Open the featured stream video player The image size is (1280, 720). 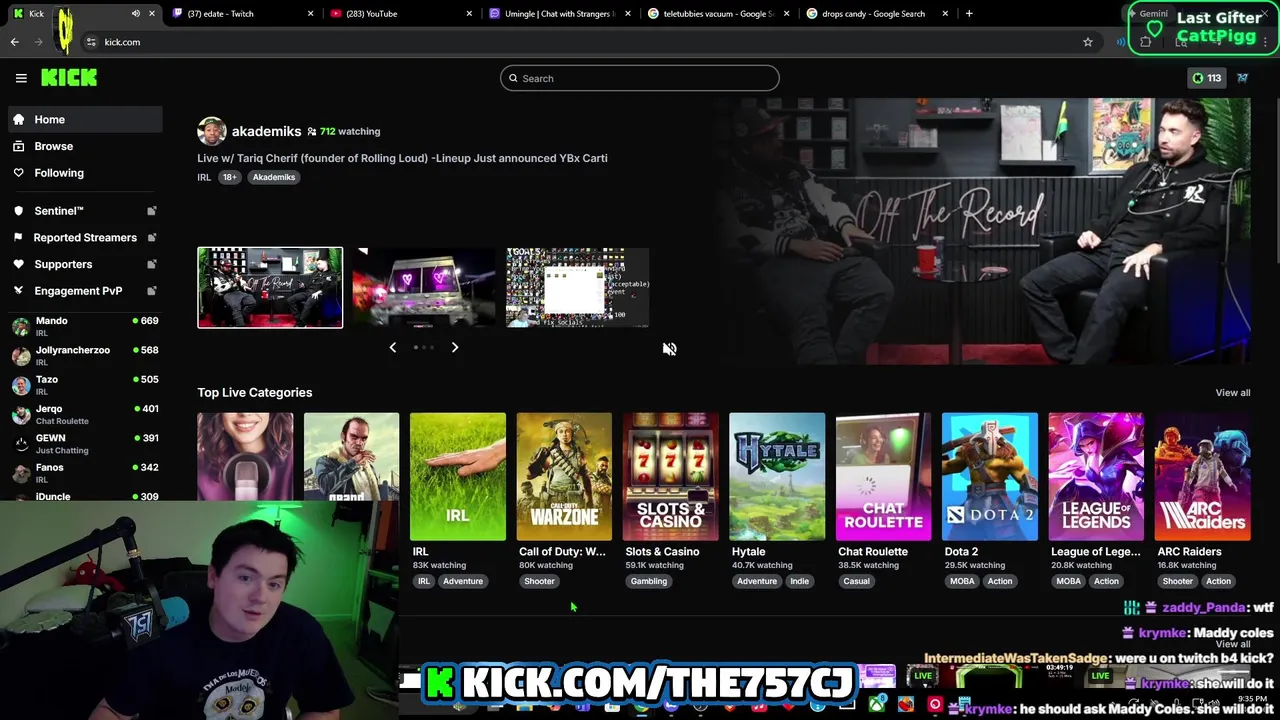pyautogui.click(x=980, y=231)
